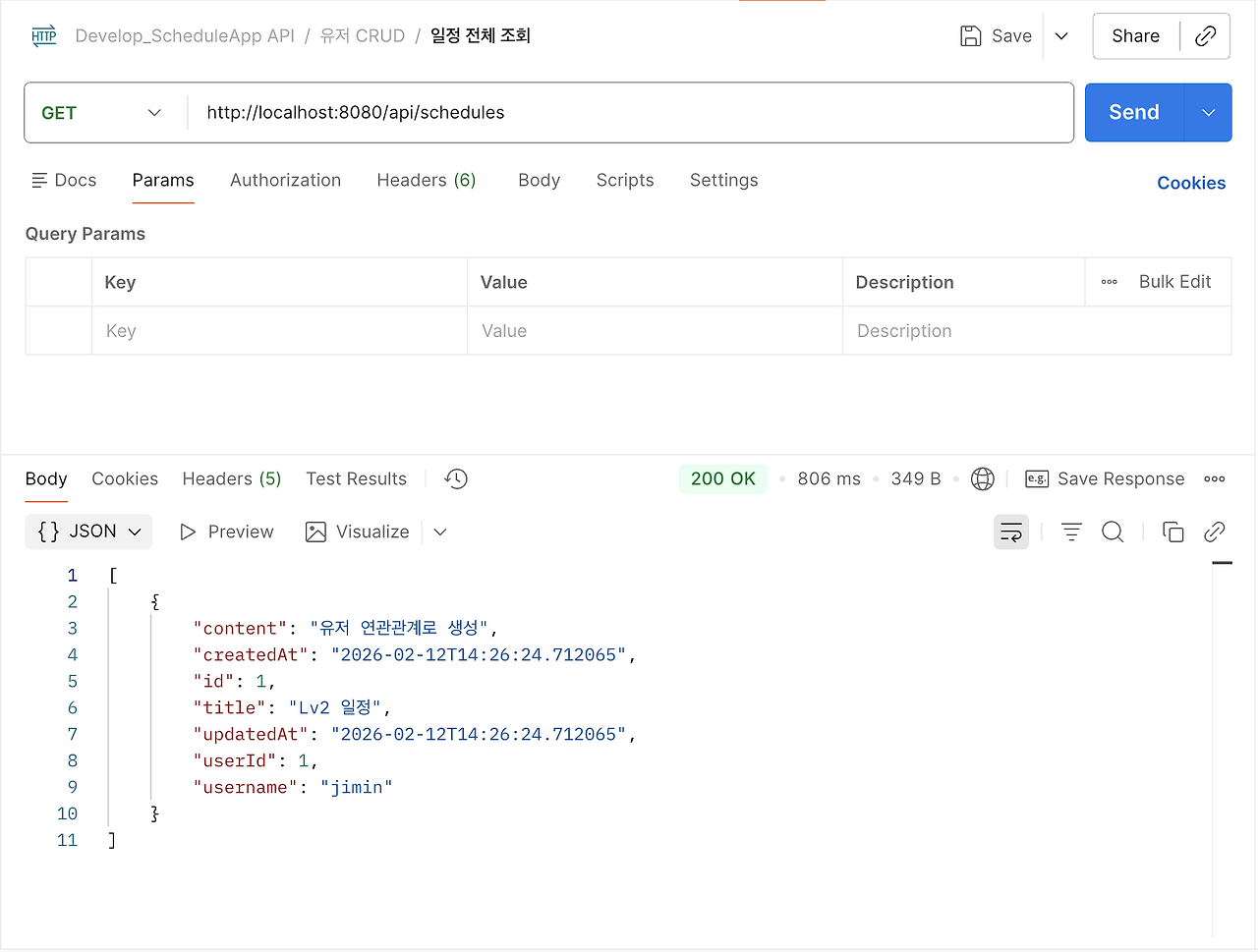Click the Share button
1258x952 pixels.
[1136, 36]
